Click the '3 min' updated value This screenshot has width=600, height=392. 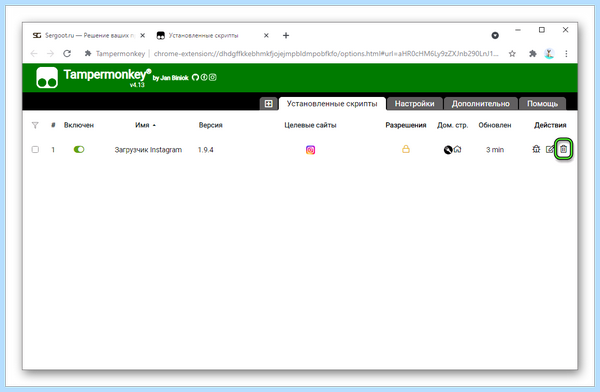pyautogui.click(x=495, y=150)
